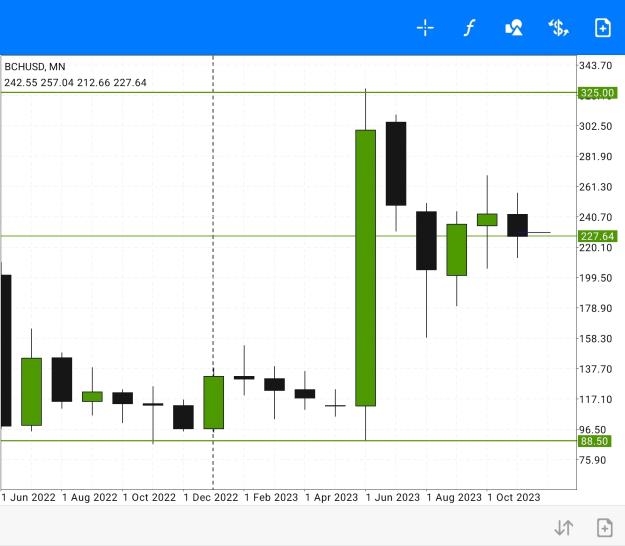Tap the green December 2022 candle
This screenshot has width=625, height=546.
coord(214,403)
